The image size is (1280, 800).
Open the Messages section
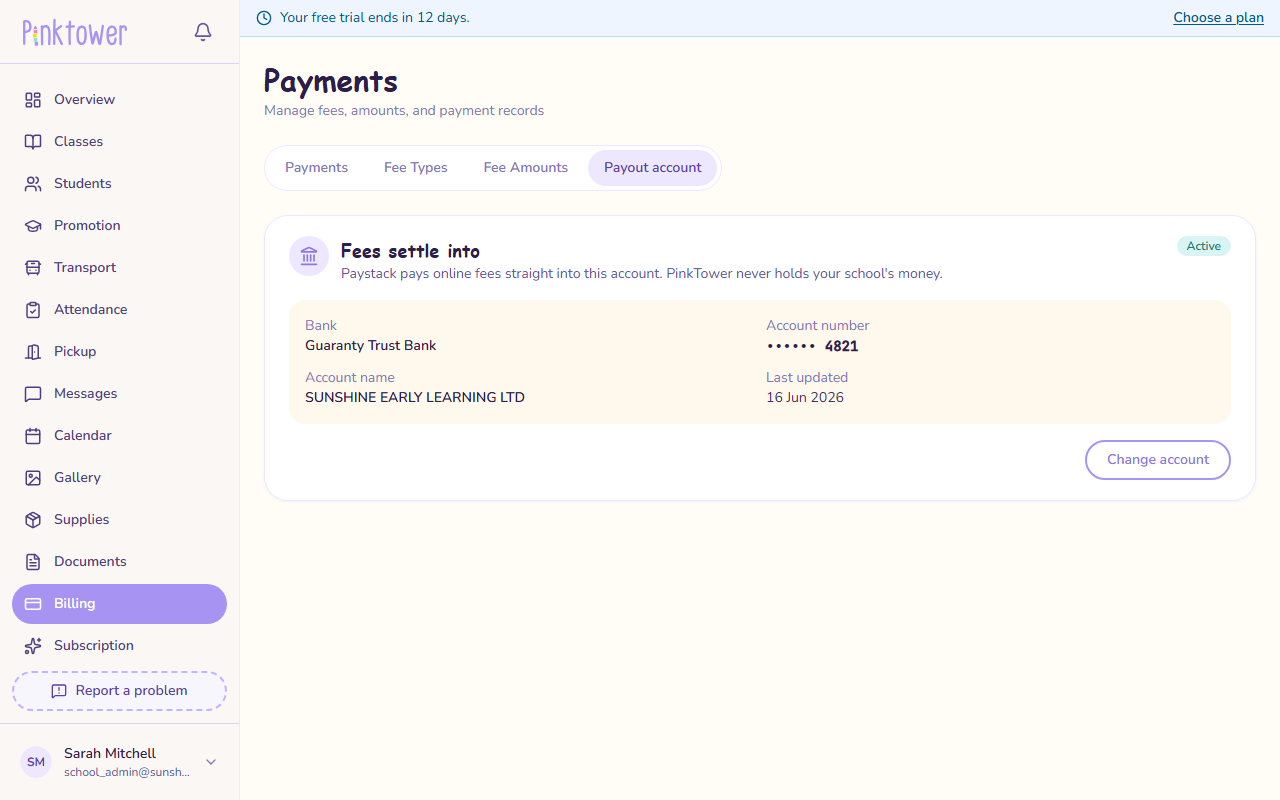(120, 394)
